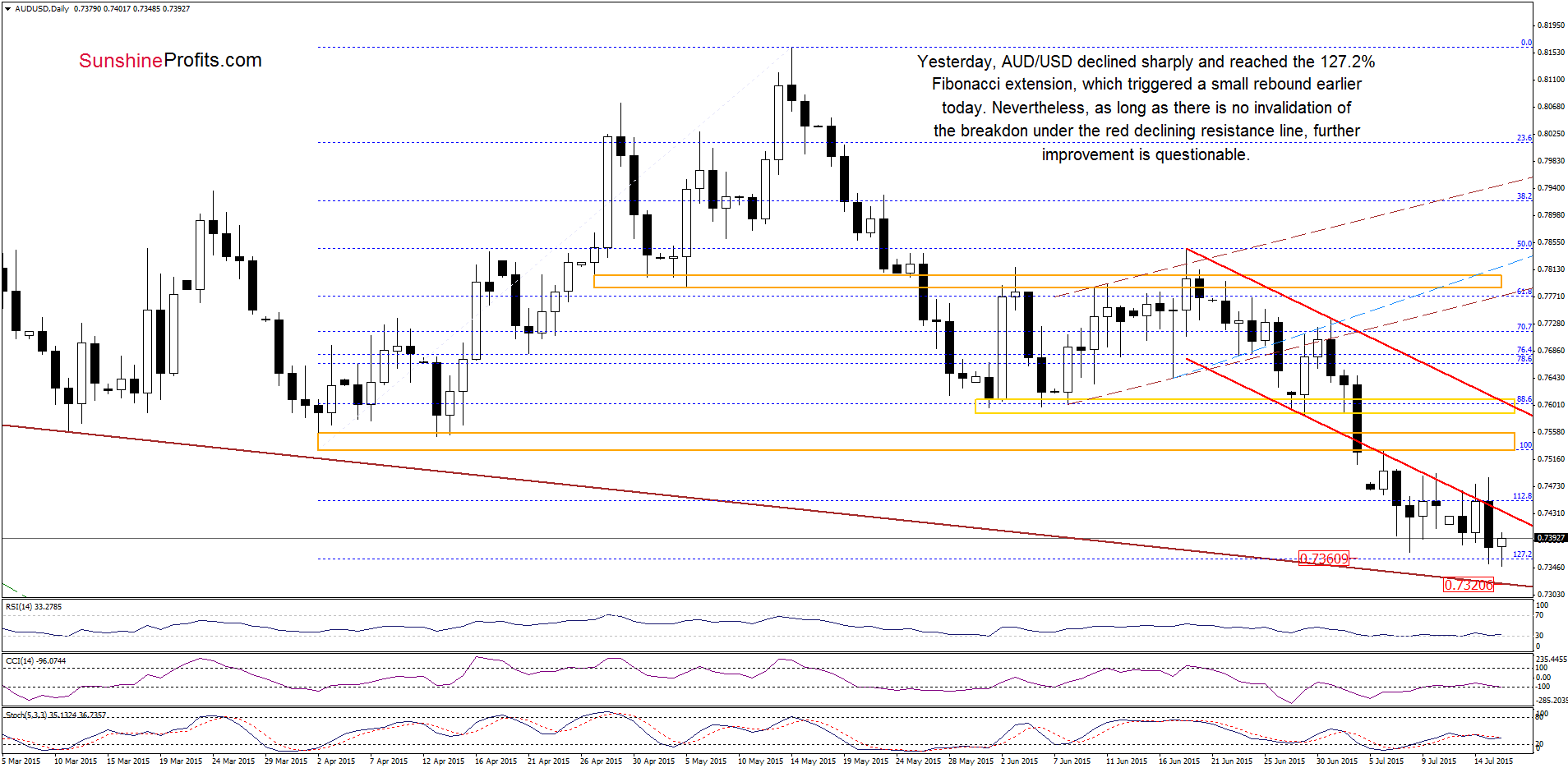Click the 30 Apr 2015 date label
This screenshot has width=1568, height=768.
654,761
